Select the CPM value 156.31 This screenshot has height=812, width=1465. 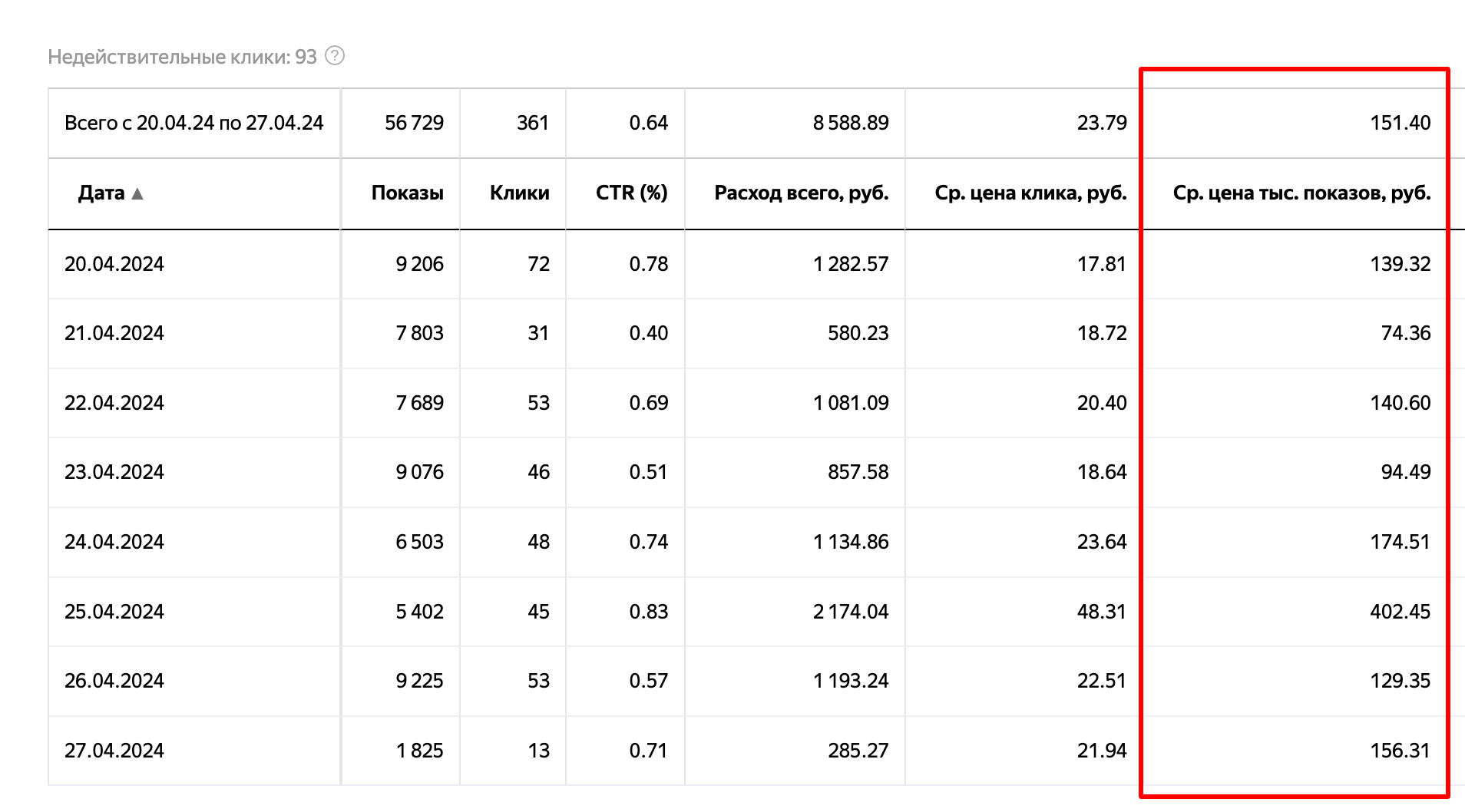1400,751
